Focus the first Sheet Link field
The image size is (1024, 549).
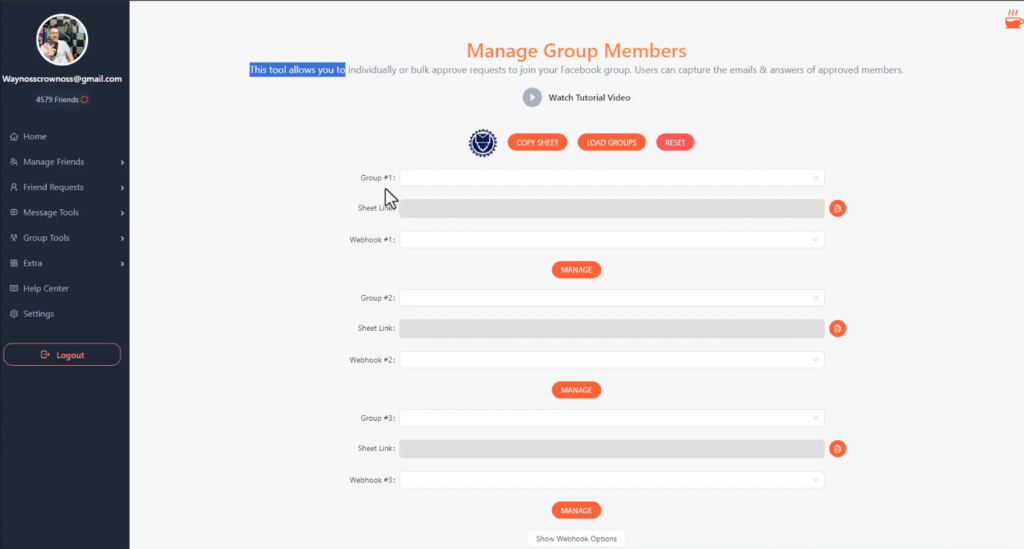point(612,208)
